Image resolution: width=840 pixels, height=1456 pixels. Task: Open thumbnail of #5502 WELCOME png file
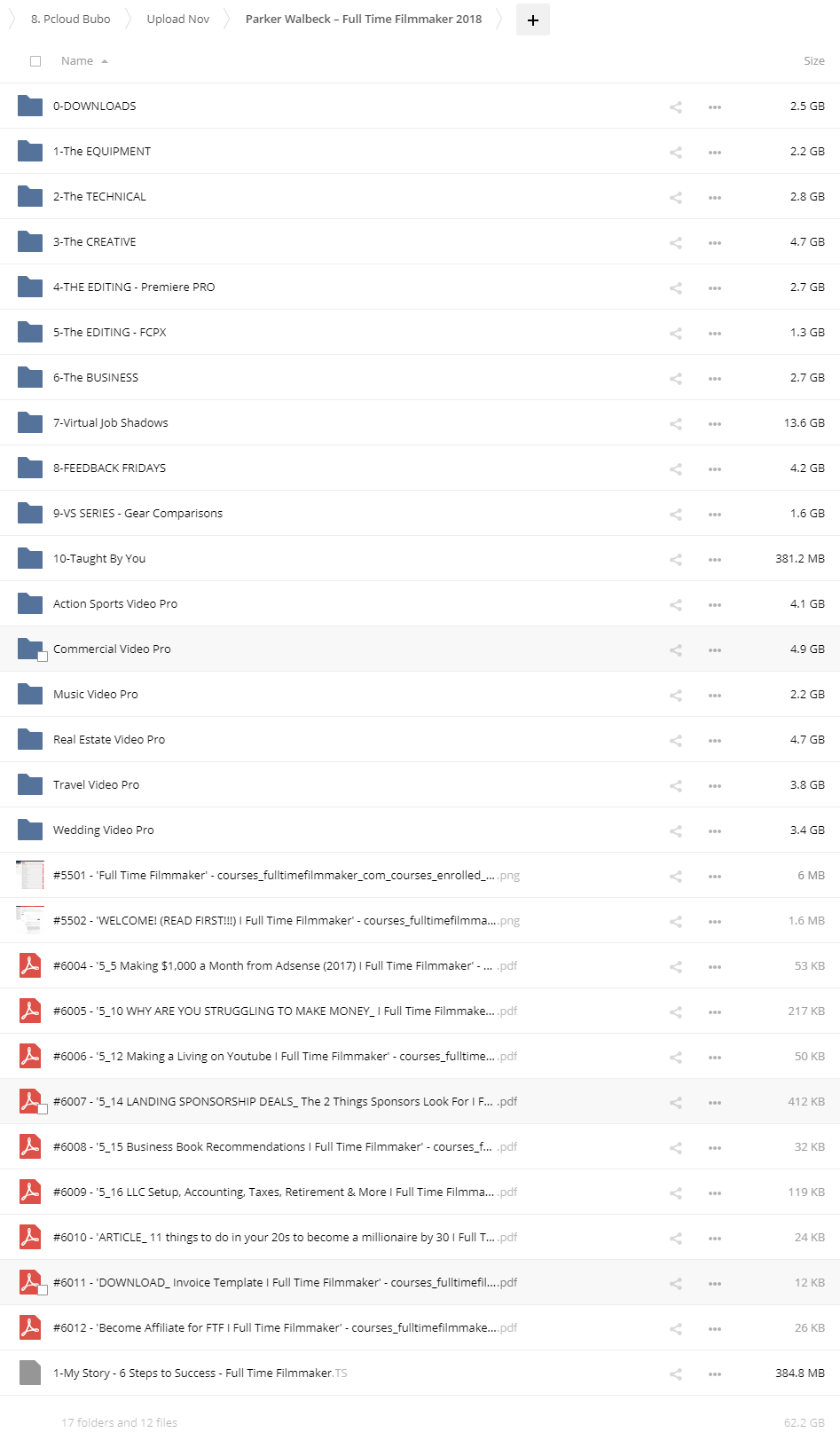click(30, 920)
